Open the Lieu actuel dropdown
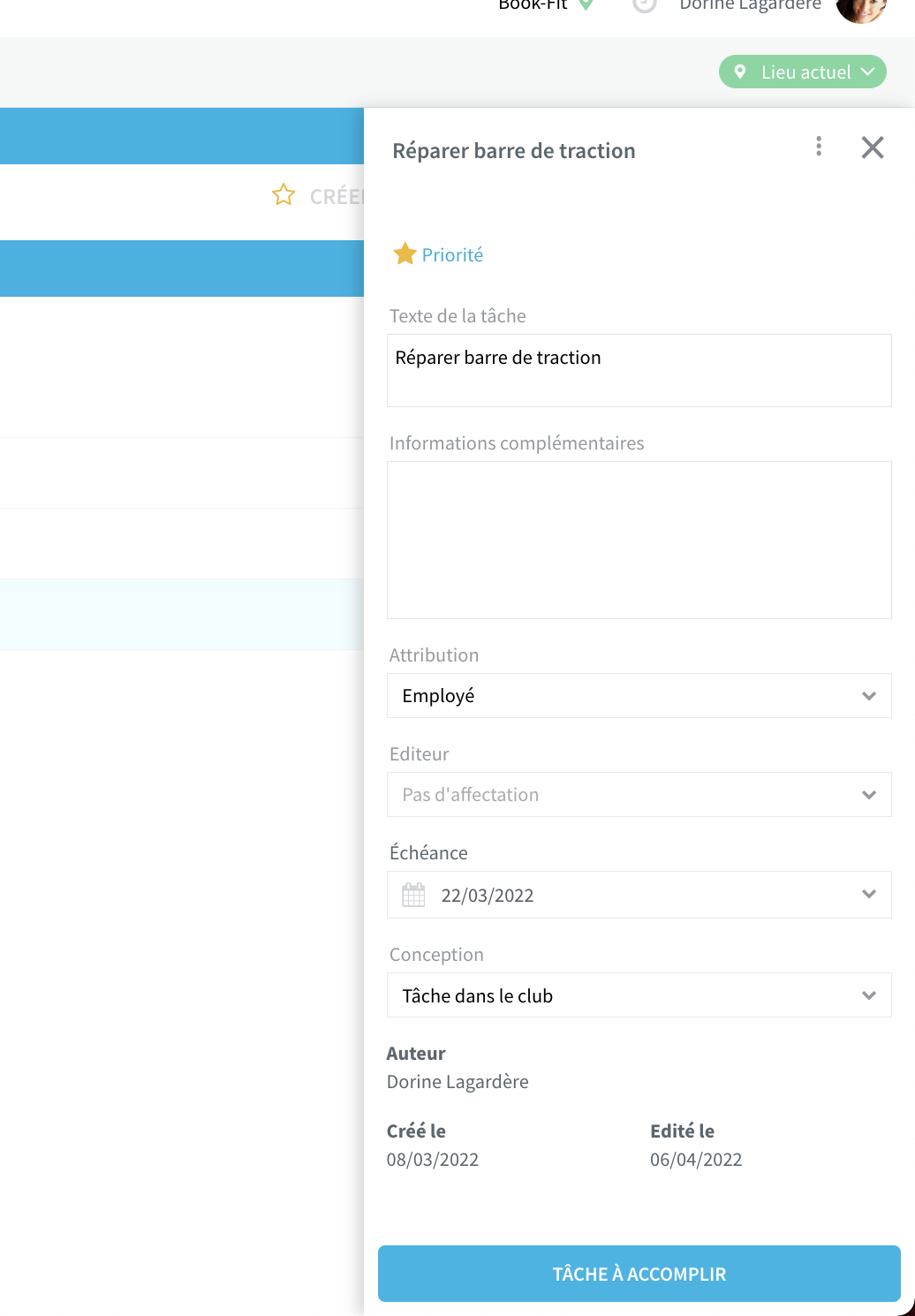The width and height of the screenshot is (915, 1316). (803, 72)
